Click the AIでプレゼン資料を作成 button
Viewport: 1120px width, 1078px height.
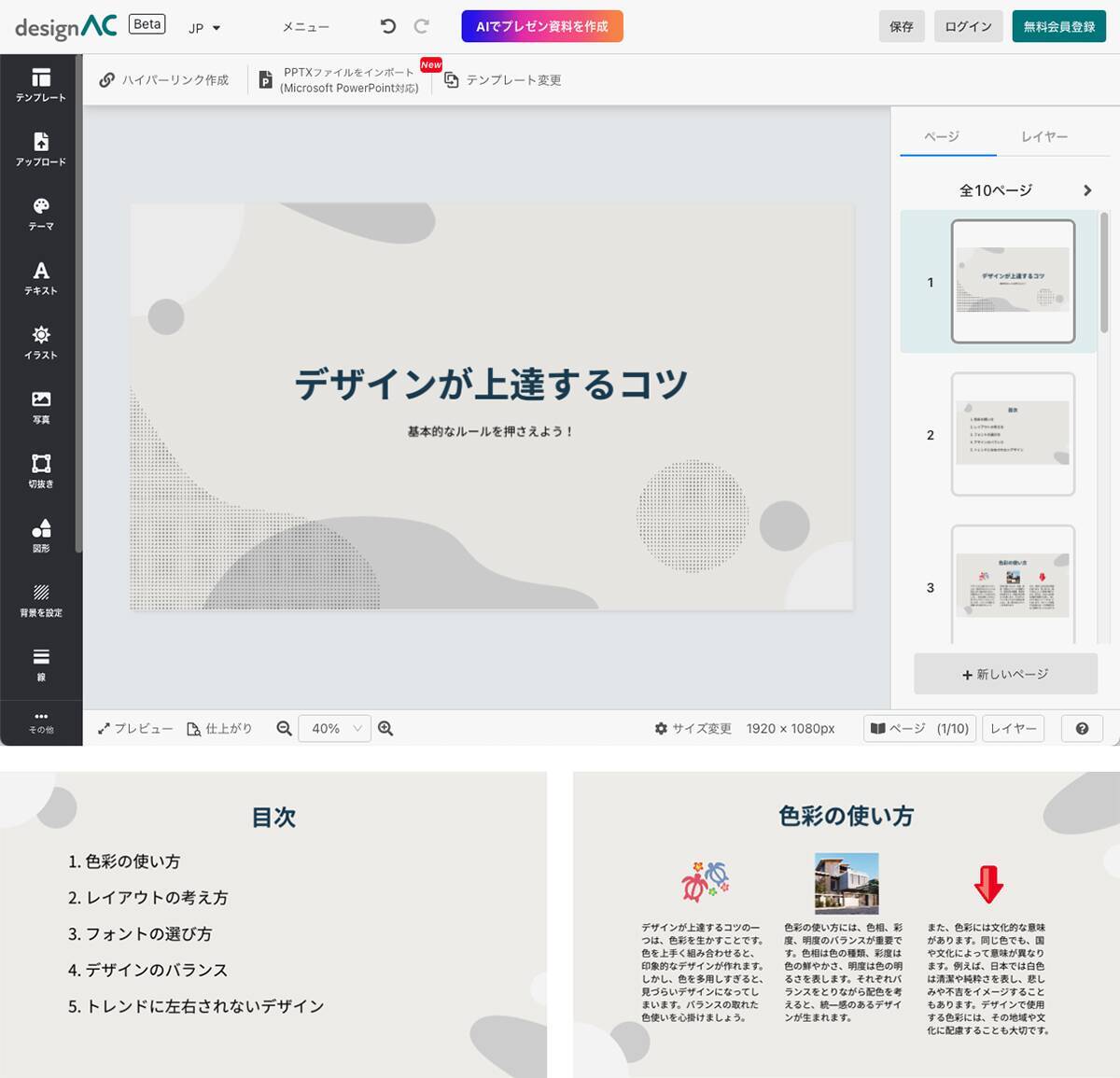point(541,26)
